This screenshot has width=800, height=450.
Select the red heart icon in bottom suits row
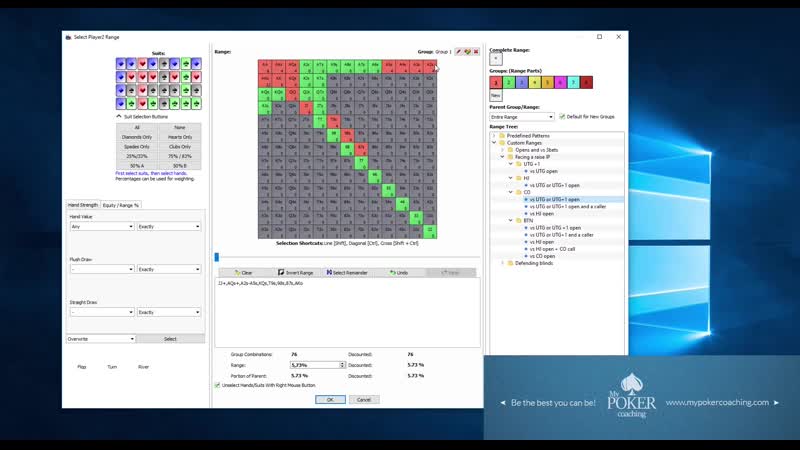(142, 104)
